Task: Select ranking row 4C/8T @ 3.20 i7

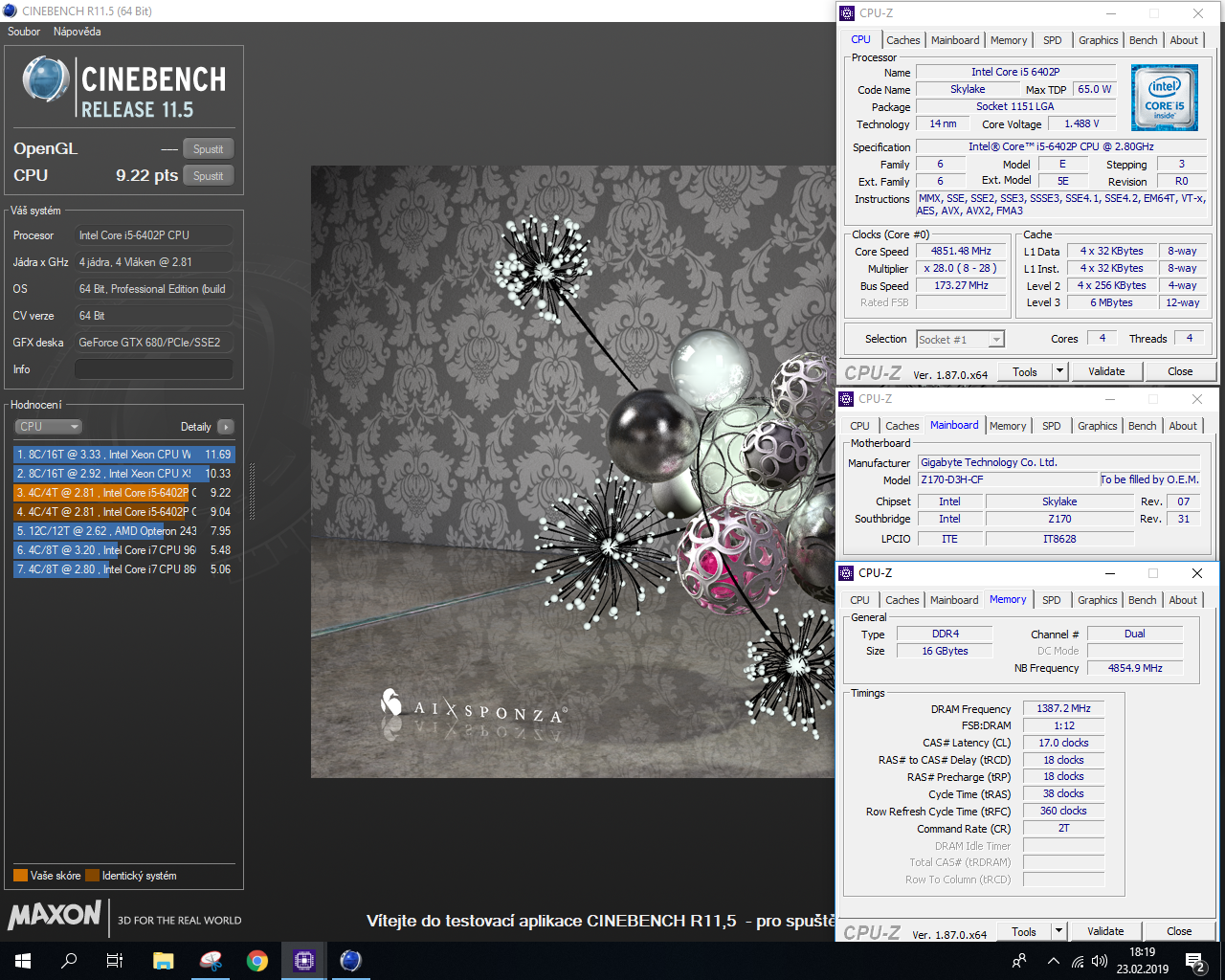Action: (x=123, y=550)
